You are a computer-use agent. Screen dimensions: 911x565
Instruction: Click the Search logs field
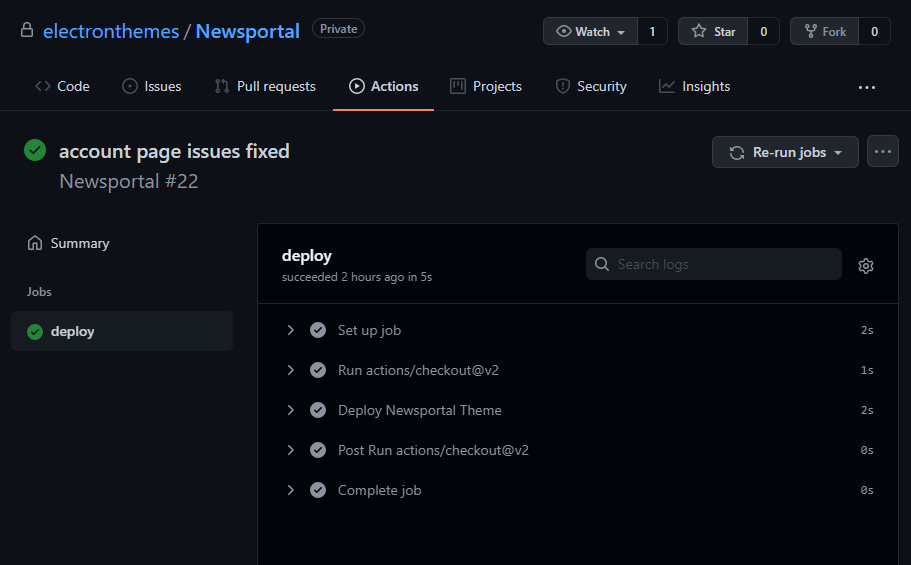(713, 264)
